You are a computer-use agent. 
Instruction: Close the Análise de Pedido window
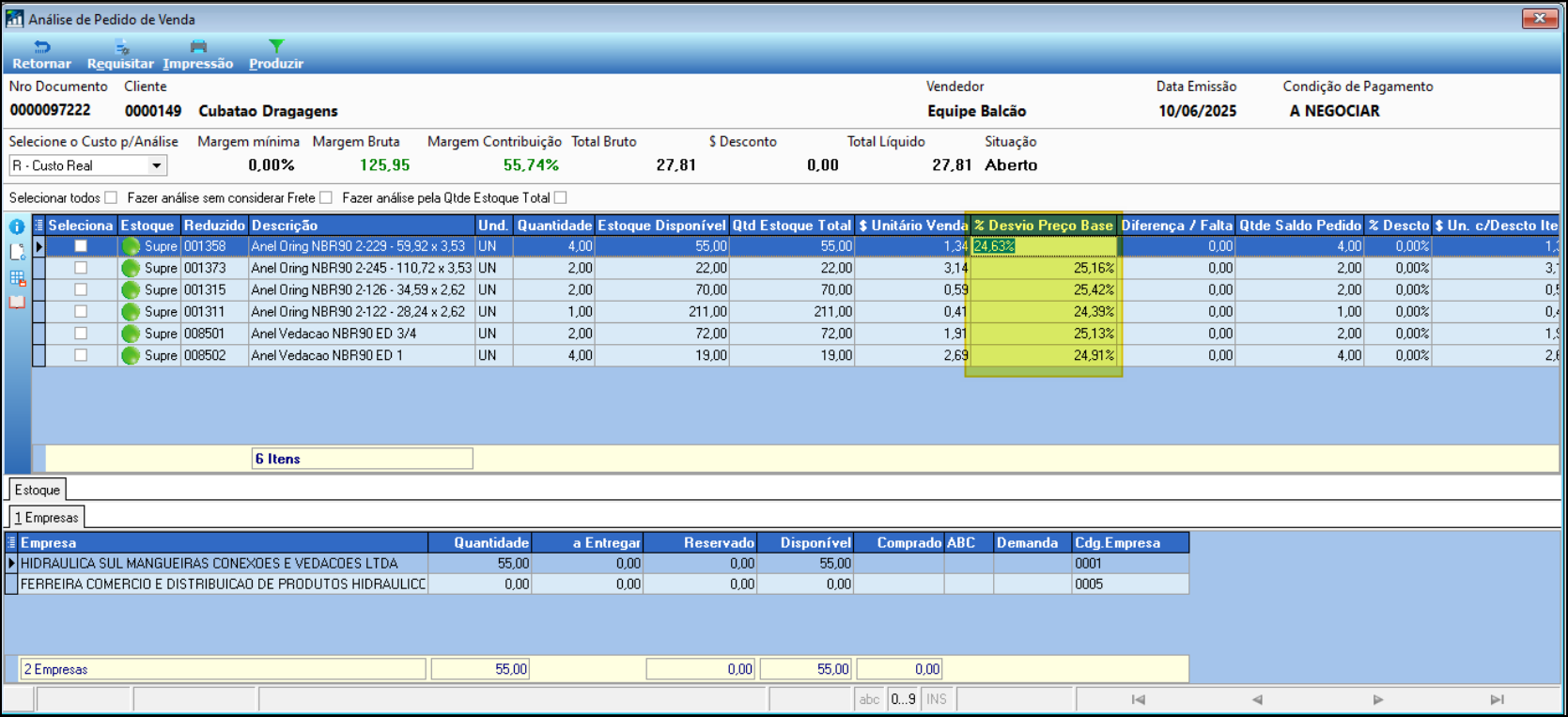pos(1540,18)
